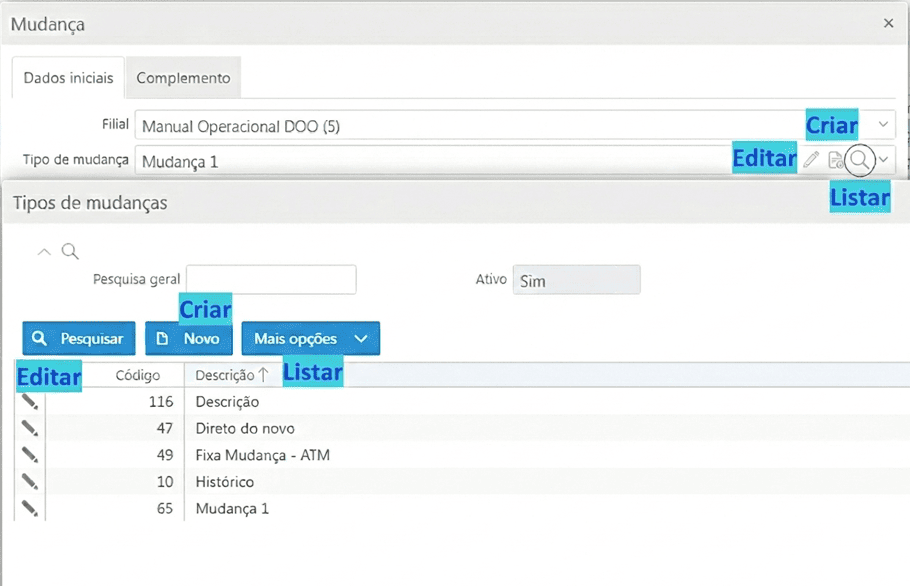Close the Mudança dialog window

pos(889,23)
